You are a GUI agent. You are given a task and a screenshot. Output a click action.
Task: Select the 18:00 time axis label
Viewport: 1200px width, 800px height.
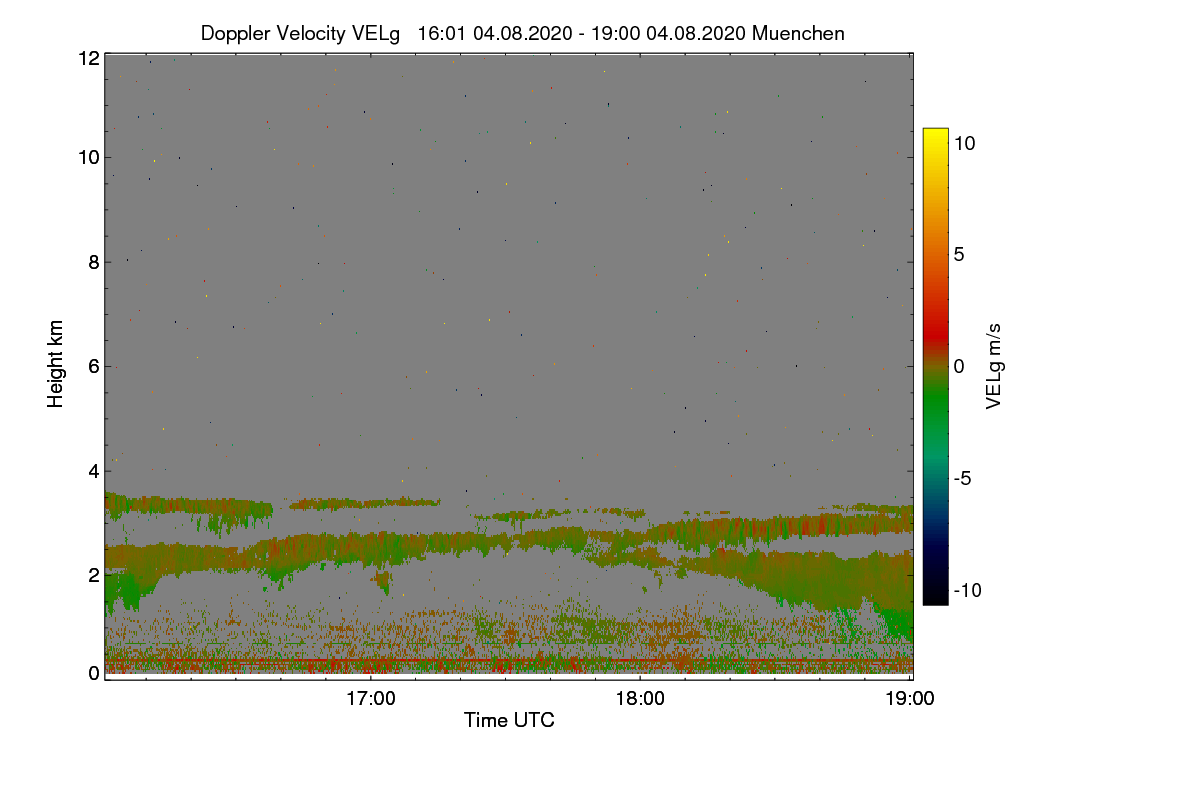[x=640, y=698]
